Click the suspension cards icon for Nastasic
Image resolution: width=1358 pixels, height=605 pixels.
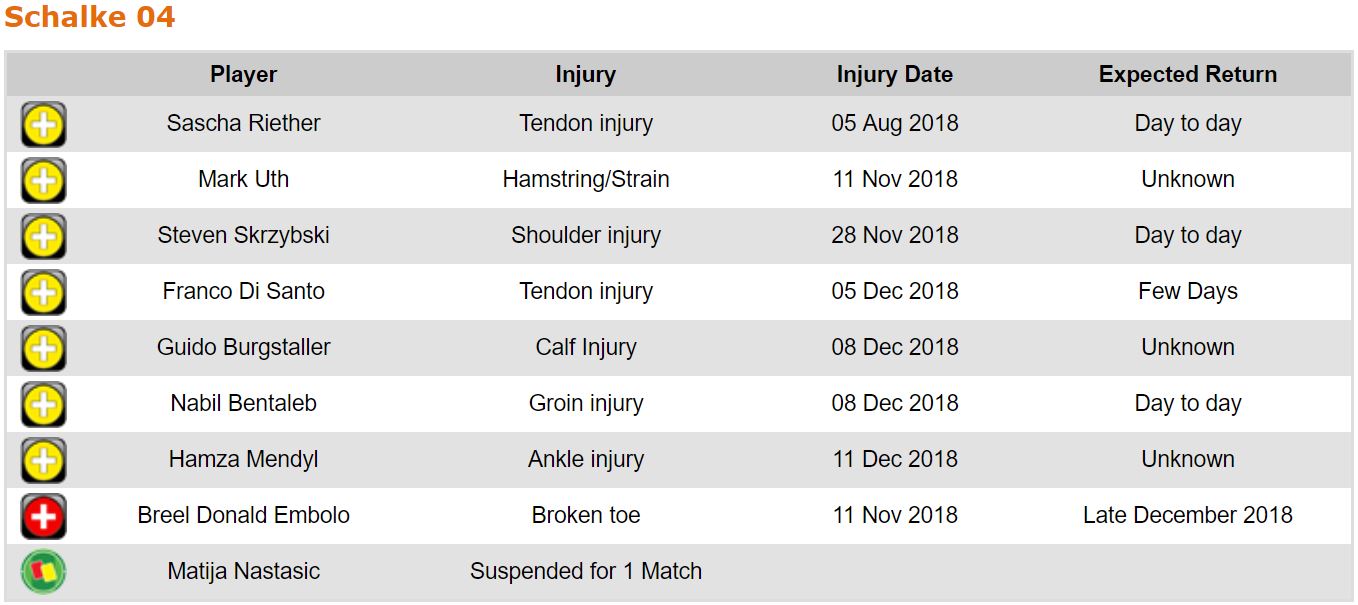[x=43, y=573]
